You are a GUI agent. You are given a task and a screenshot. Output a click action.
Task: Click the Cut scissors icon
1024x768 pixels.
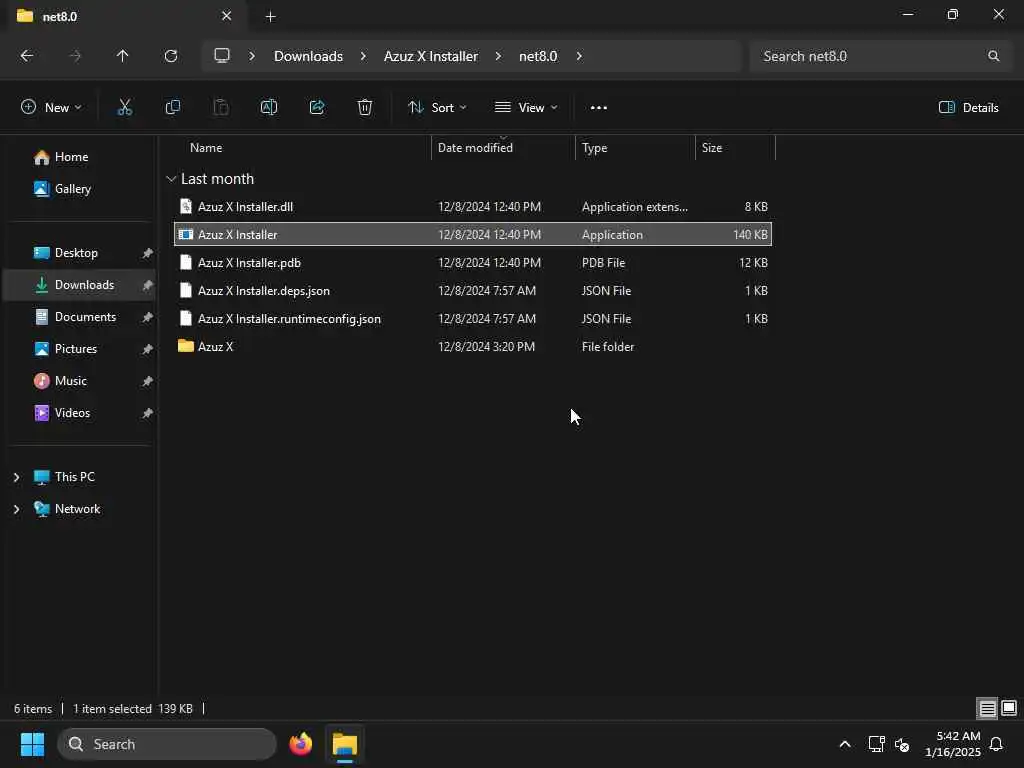(x=124, y=108)
